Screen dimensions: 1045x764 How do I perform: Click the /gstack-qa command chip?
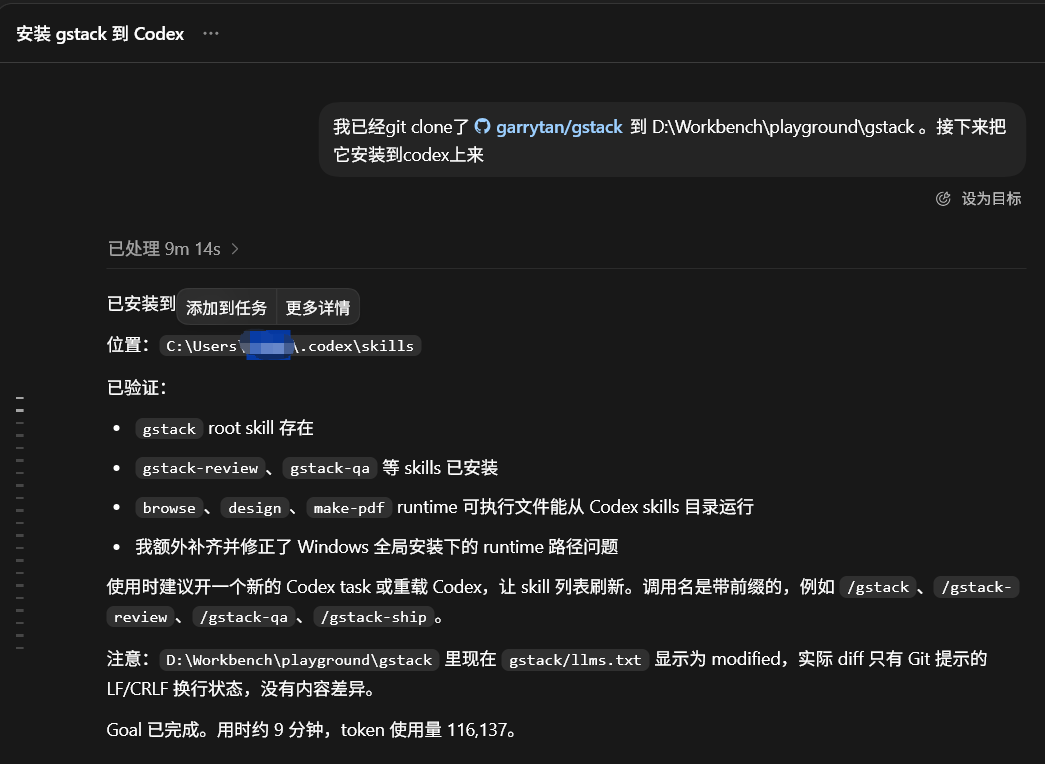244,617
